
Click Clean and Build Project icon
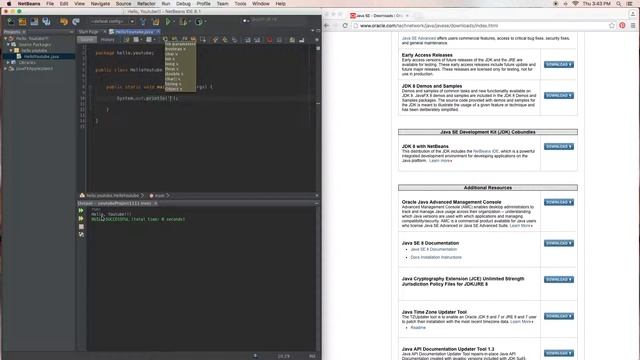[156, 21]
